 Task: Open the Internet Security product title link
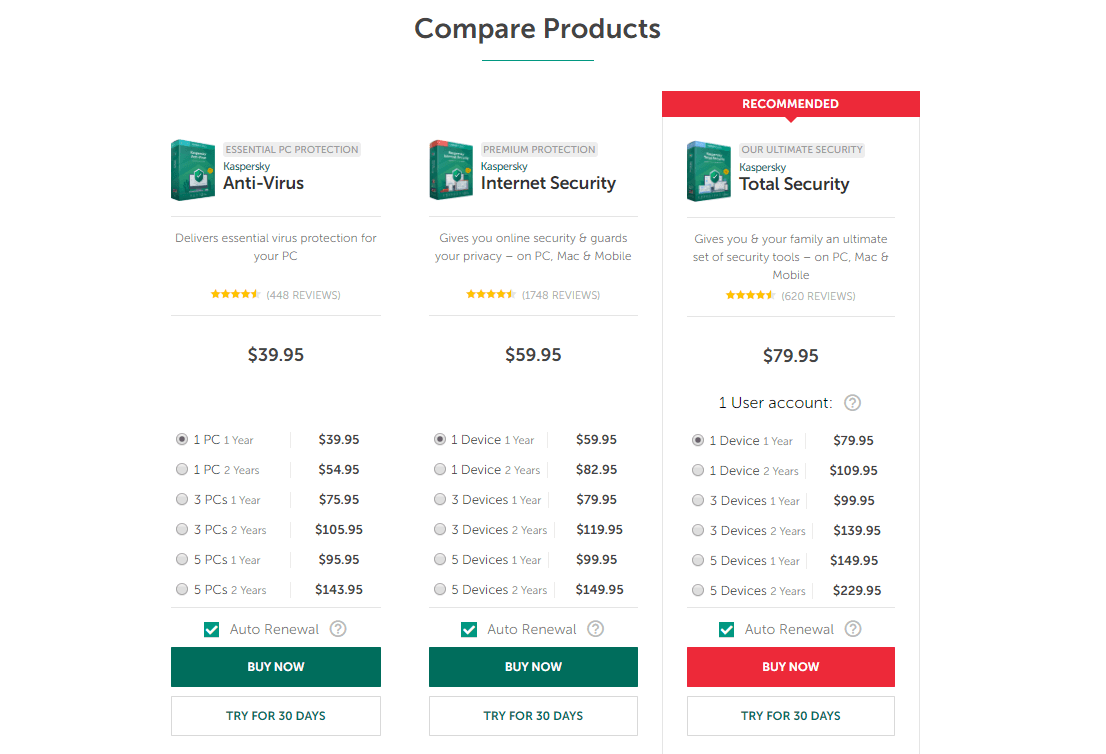pos(548,183)
